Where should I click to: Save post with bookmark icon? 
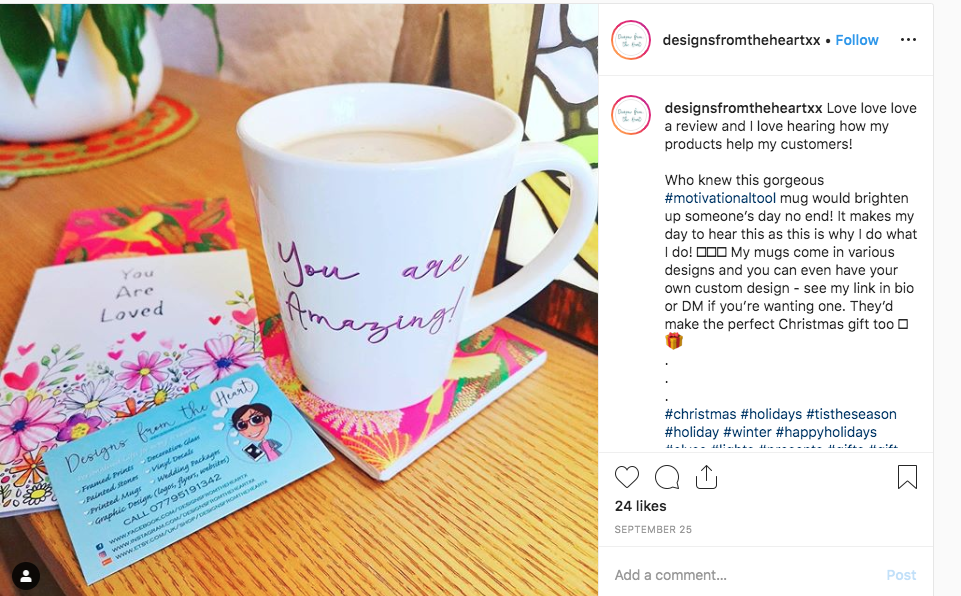tap(907, 476)
